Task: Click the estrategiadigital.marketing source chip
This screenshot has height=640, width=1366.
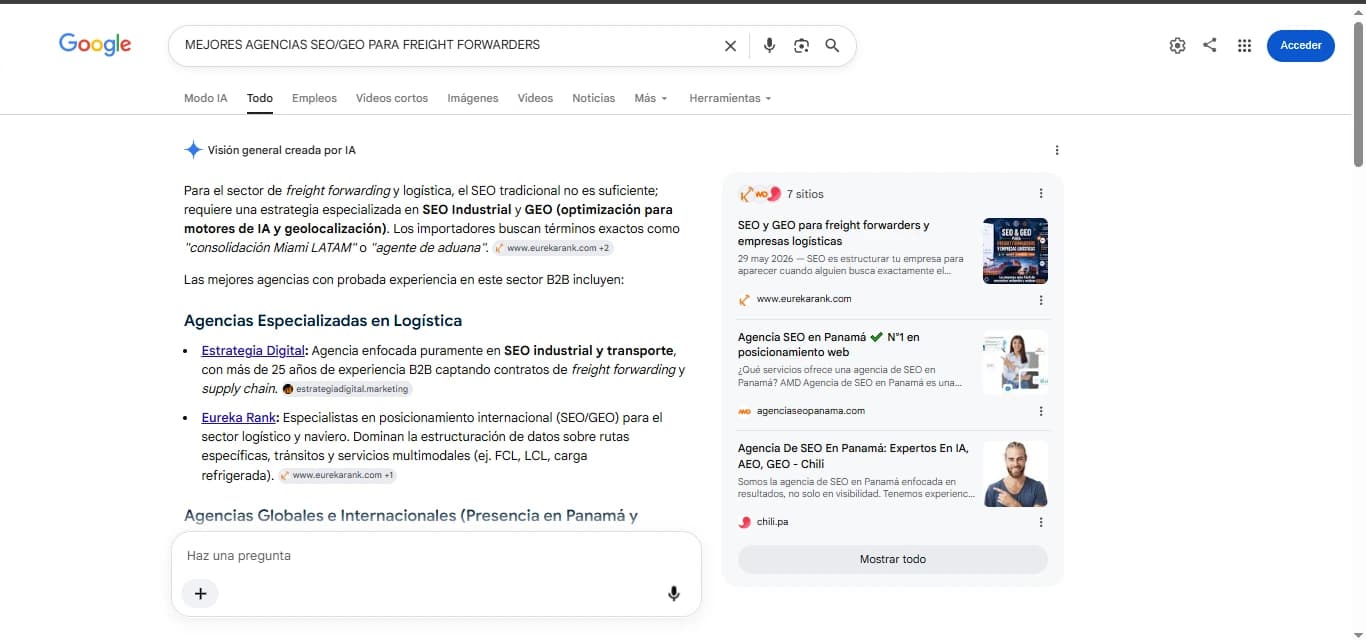Action: pos(346,389)
